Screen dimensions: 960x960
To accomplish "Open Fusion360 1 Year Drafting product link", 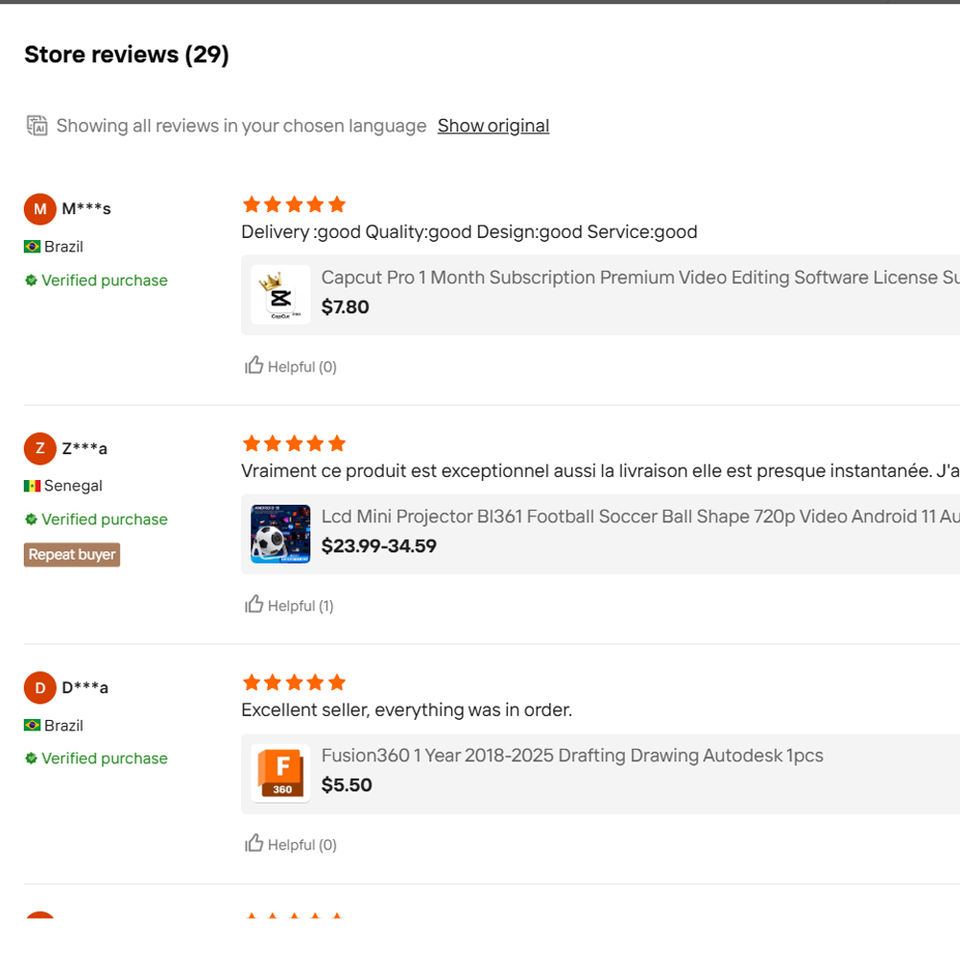I will point(572,756).
